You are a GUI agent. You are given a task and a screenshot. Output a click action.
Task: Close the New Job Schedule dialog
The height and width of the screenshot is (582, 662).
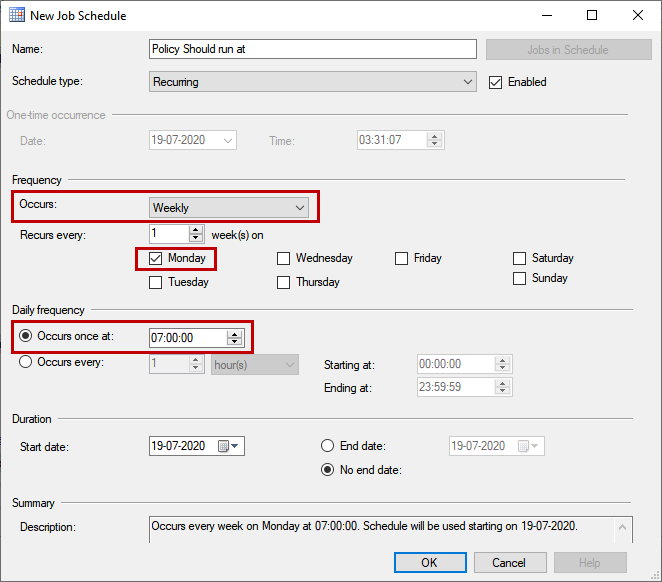click(637, 16)
